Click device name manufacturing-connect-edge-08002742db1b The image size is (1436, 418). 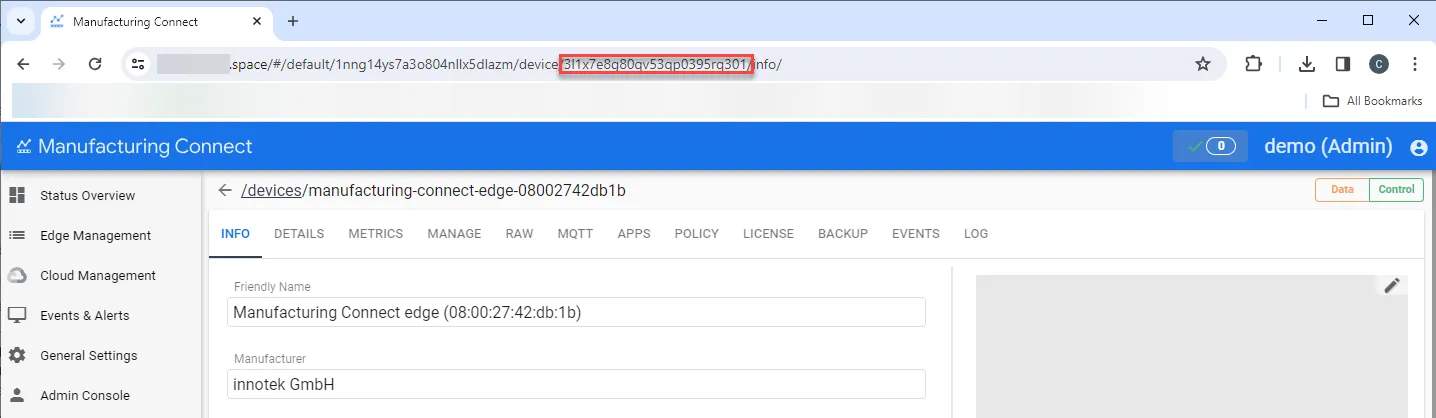click(468, 190)
